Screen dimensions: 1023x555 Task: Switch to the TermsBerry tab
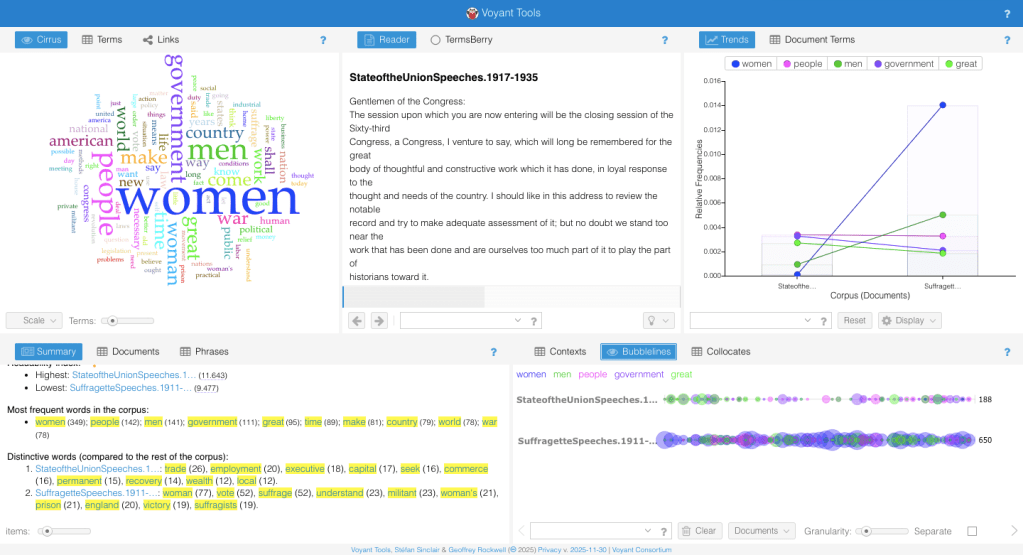point(461,40)
